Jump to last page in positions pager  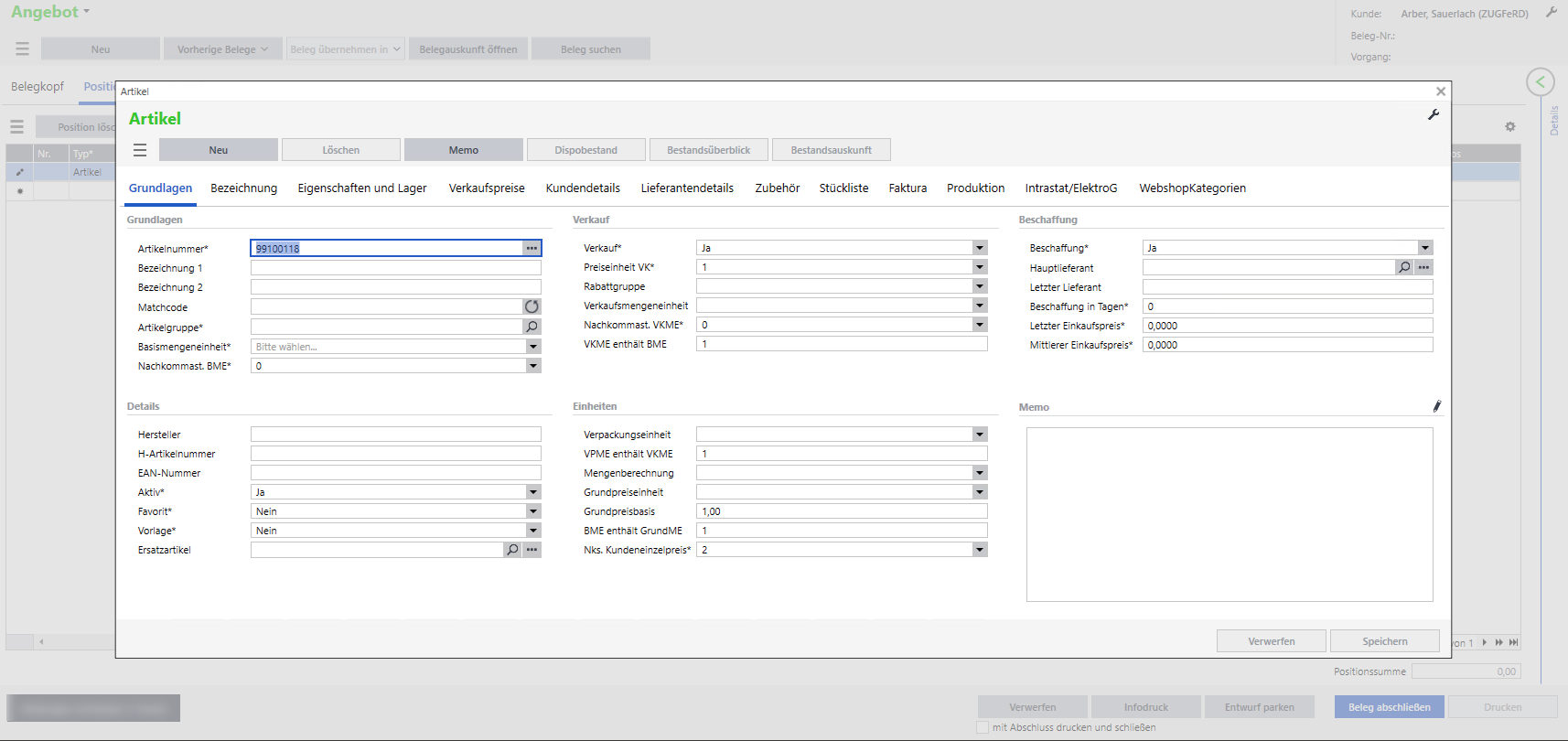click(1514, 642)
